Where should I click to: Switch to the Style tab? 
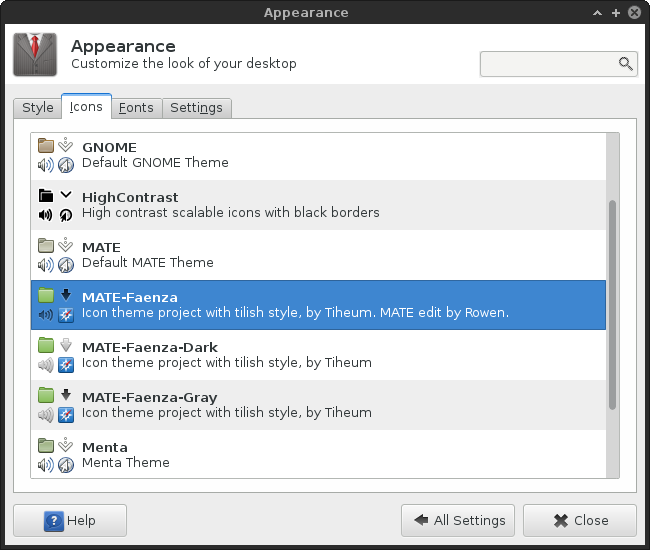(38, 108)
